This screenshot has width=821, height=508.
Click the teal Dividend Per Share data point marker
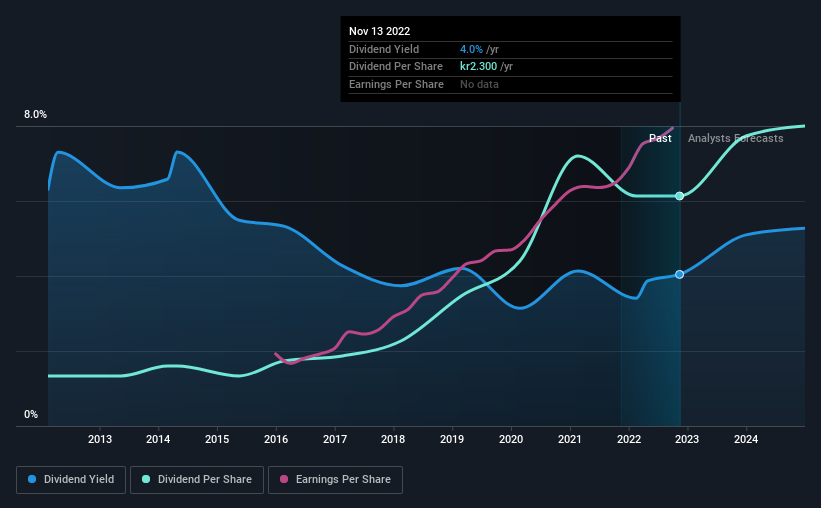pyautogui.click(x=680, y=196)
